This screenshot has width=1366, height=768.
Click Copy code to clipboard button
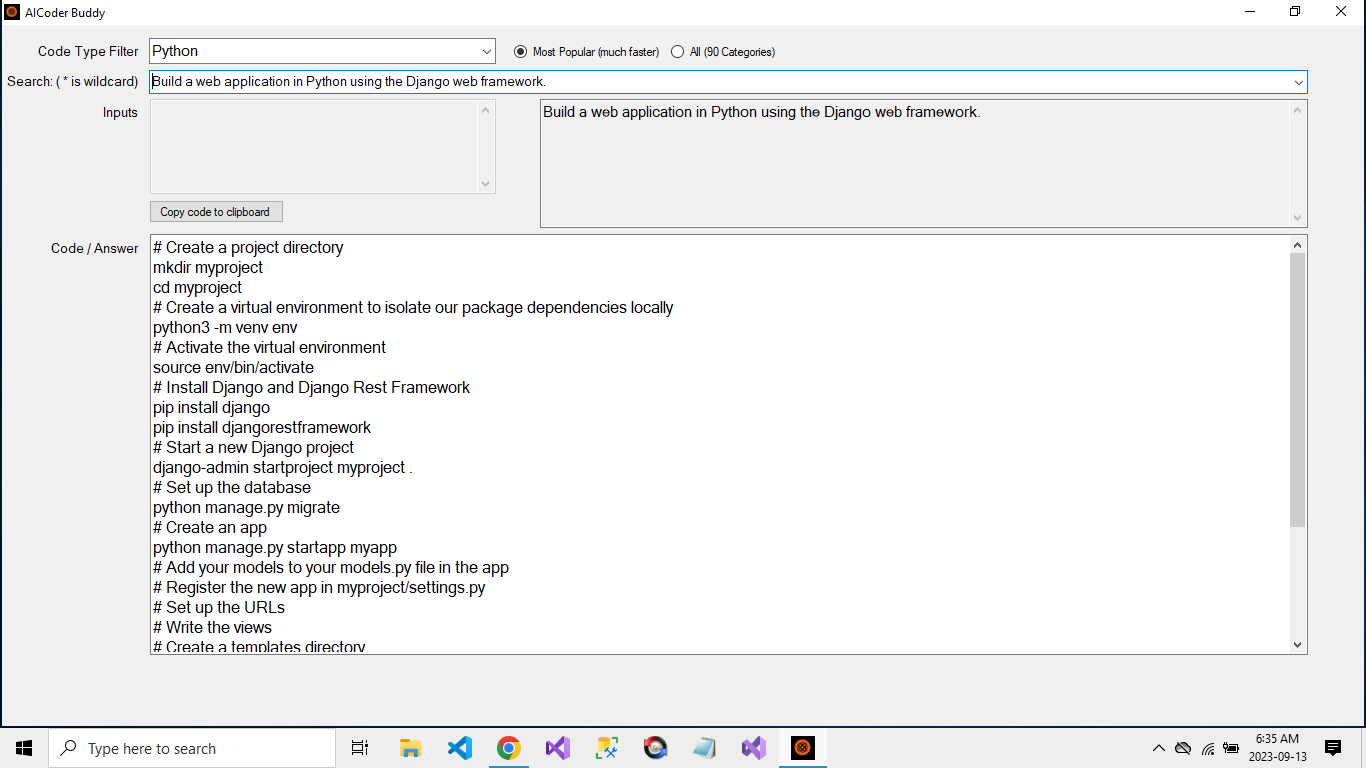coord(216,212)
